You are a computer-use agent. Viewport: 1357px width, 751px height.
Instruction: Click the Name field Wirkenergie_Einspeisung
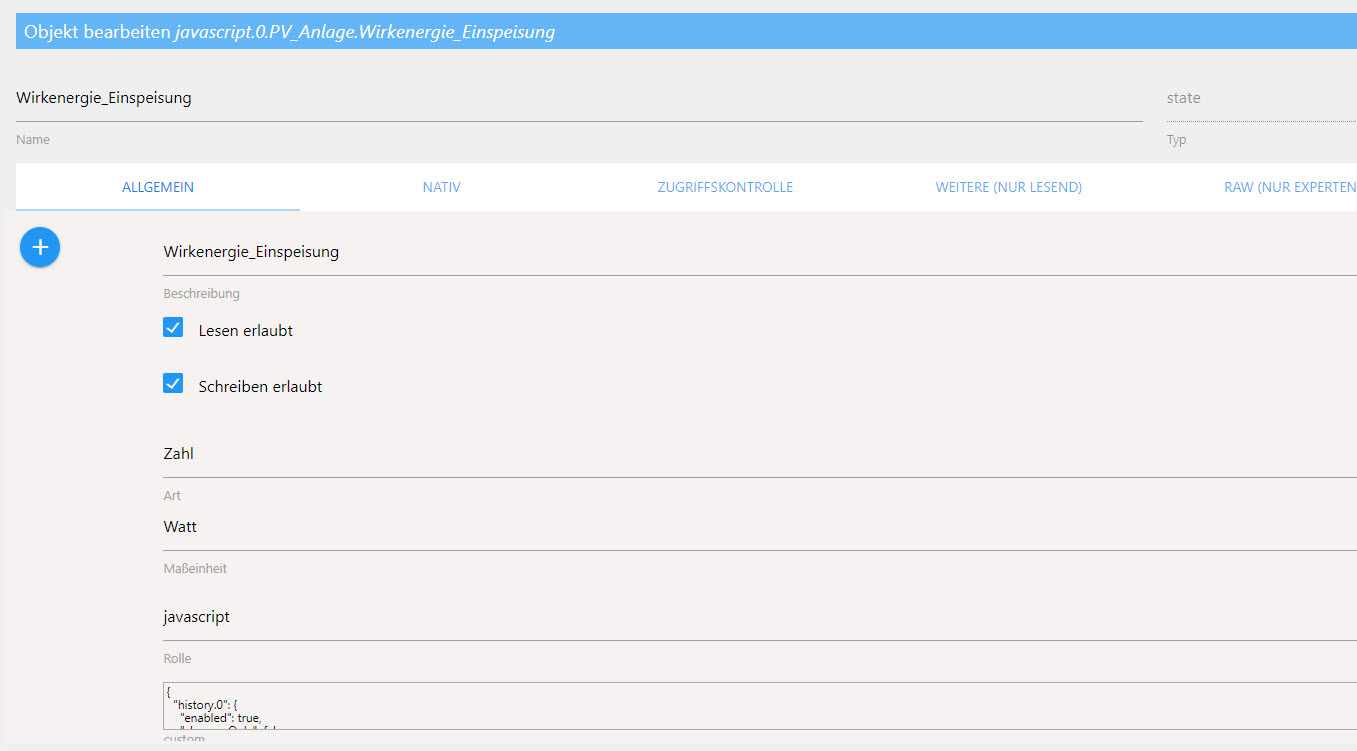[579, 98]
